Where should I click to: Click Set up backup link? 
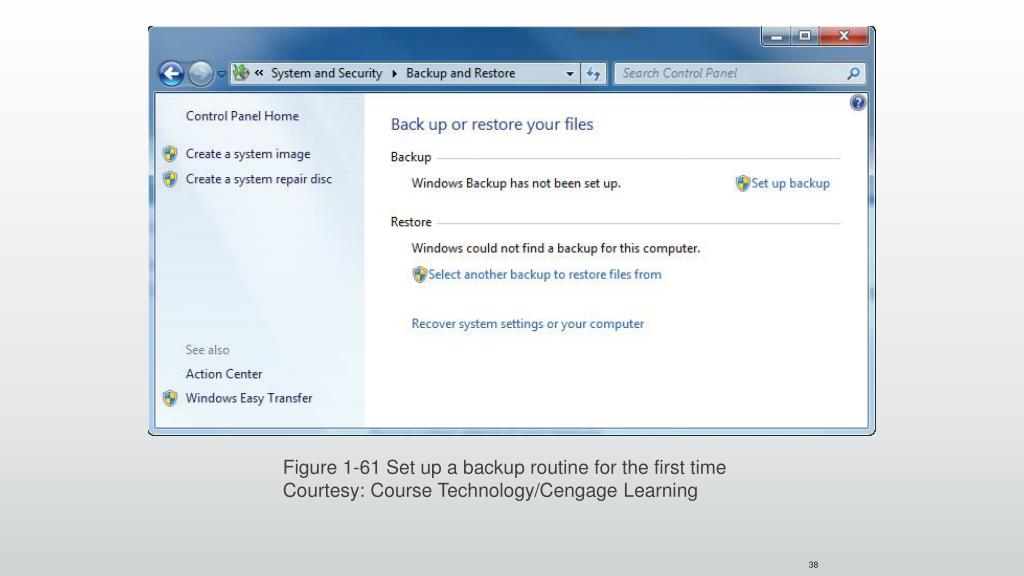(790, 184)
